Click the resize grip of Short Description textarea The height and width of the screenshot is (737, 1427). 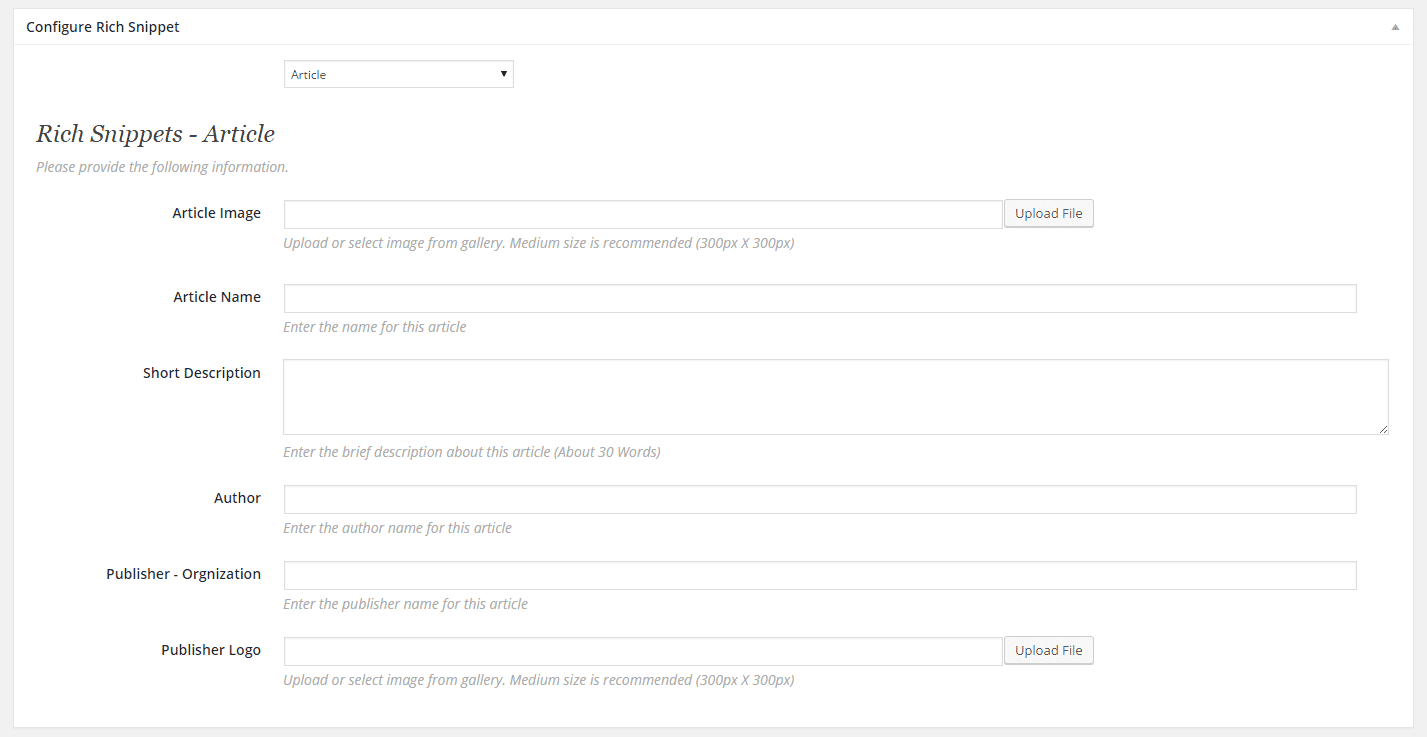click(1383, 429)
